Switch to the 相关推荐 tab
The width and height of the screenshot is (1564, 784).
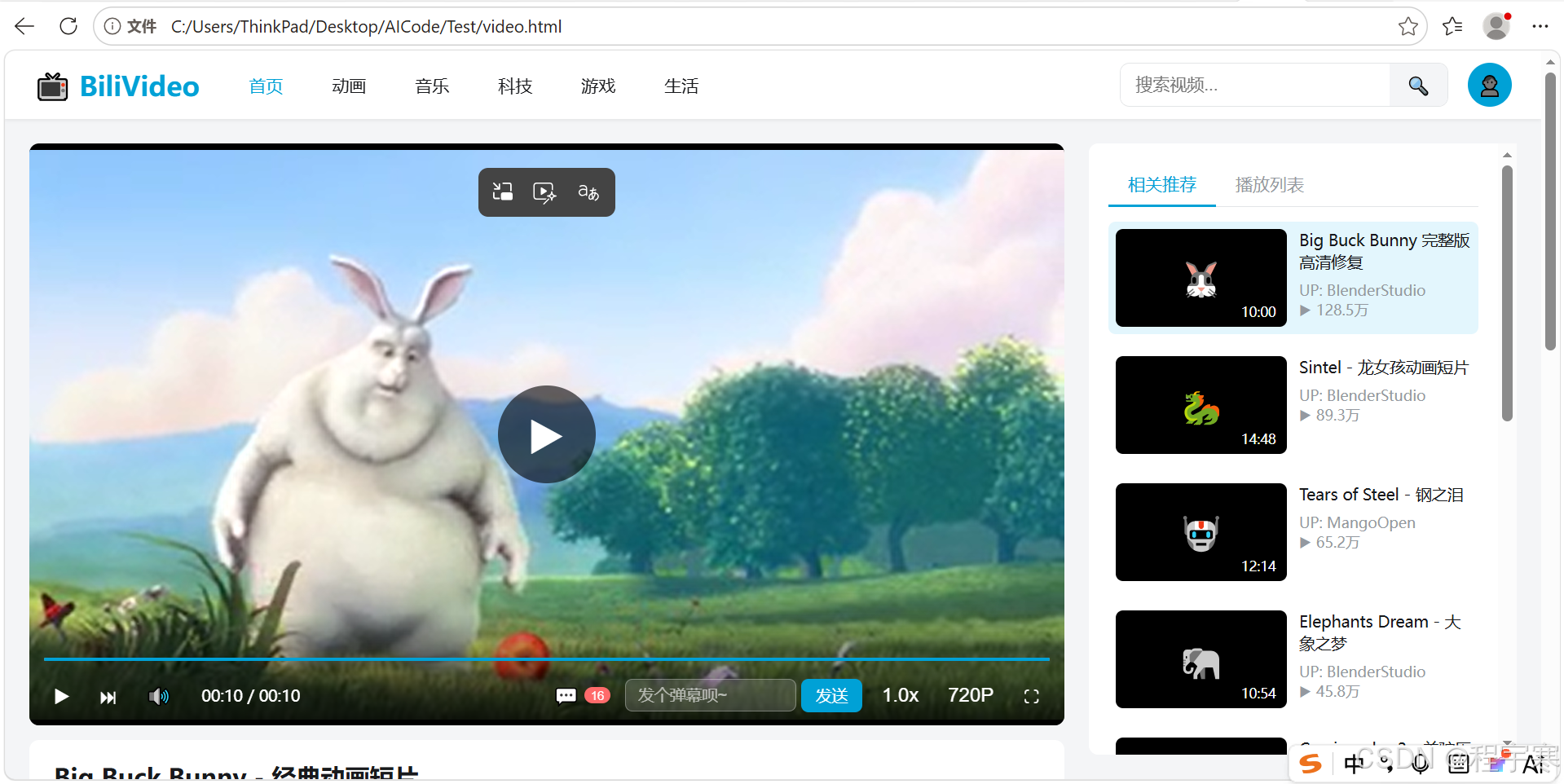(x=1162, y=185)
